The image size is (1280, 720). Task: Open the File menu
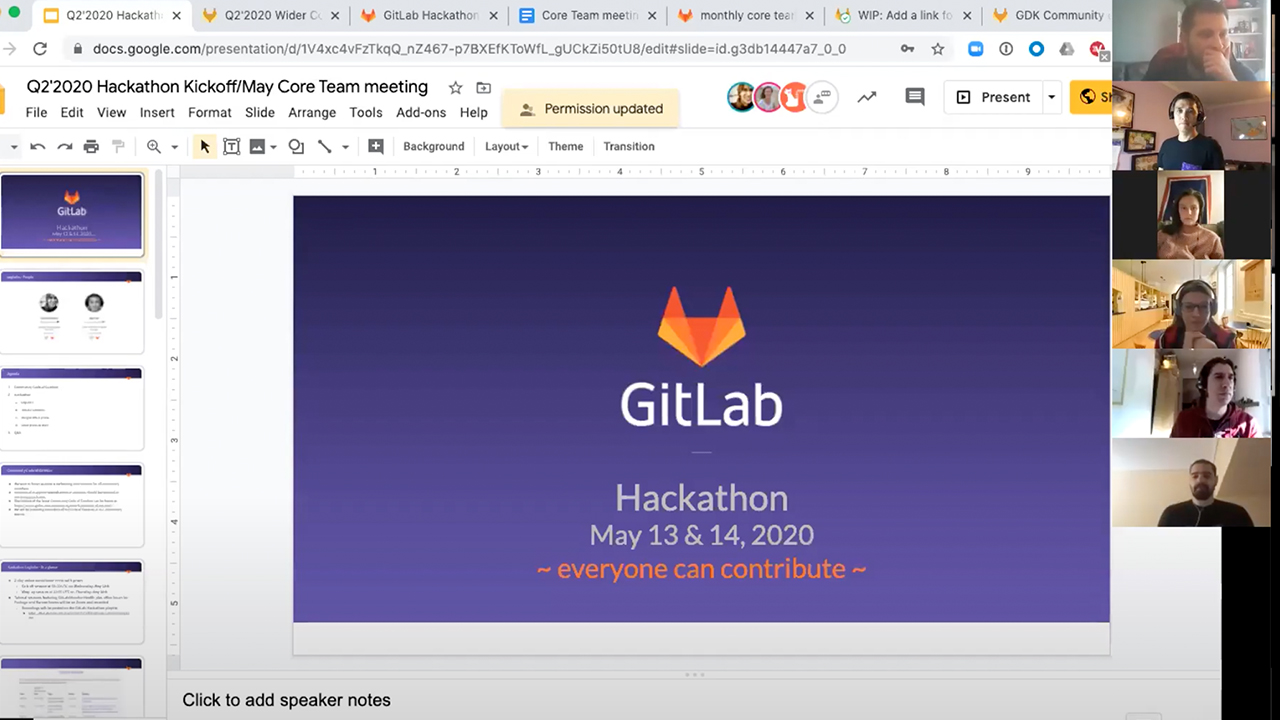[x=36, y=112]
